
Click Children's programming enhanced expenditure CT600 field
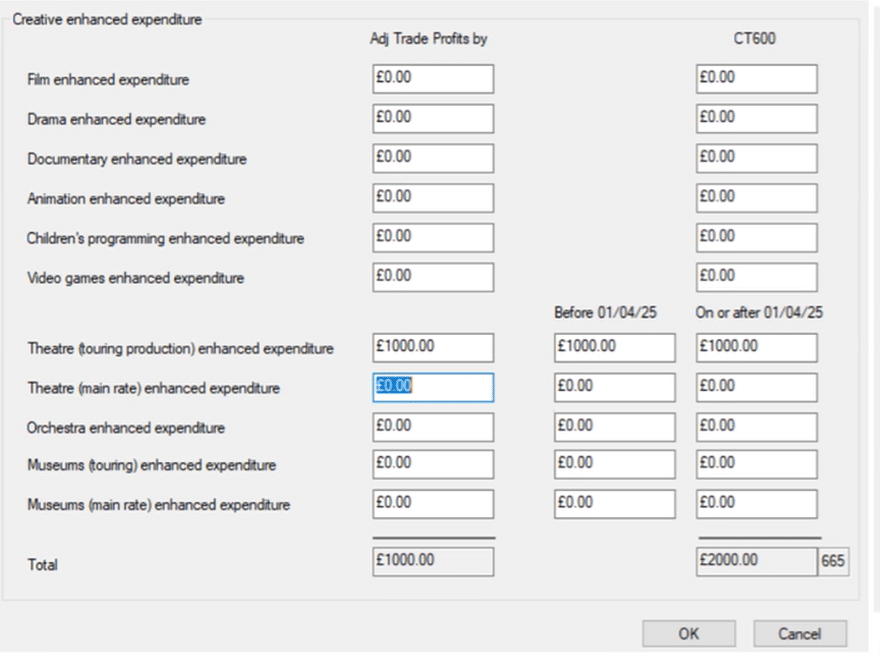[x=757, y=238]
